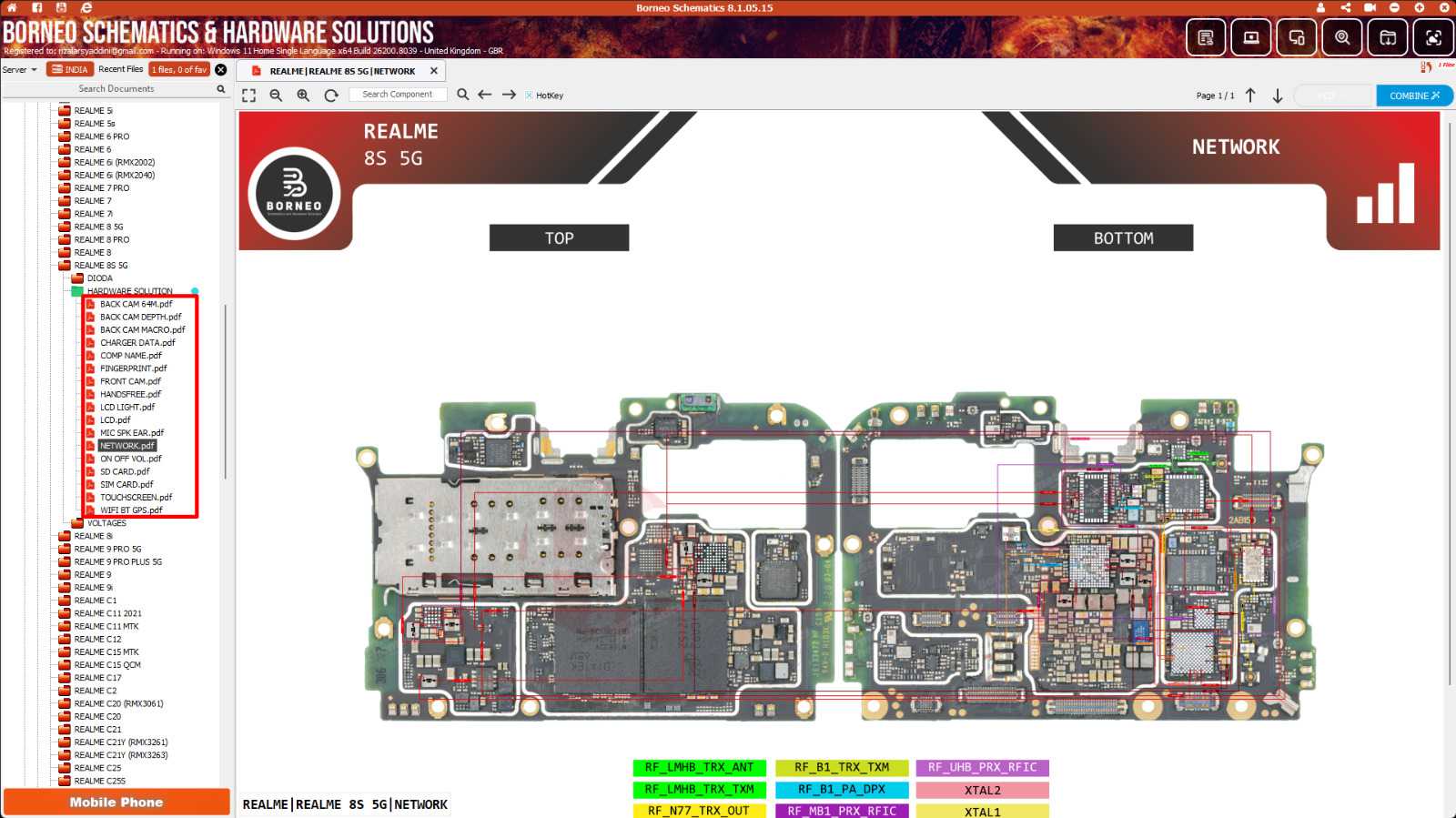Click the component search magnifier icon
The width and height of the screenshot is (1456, 818).
click(x=462, y=95)
